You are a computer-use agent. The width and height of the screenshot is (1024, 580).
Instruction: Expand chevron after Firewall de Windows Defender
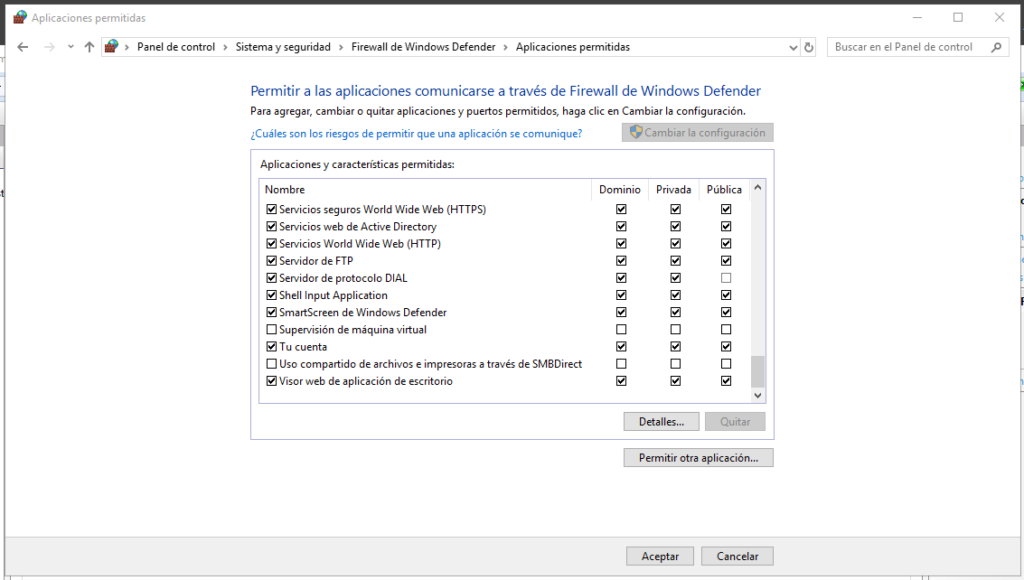(505, 47)
